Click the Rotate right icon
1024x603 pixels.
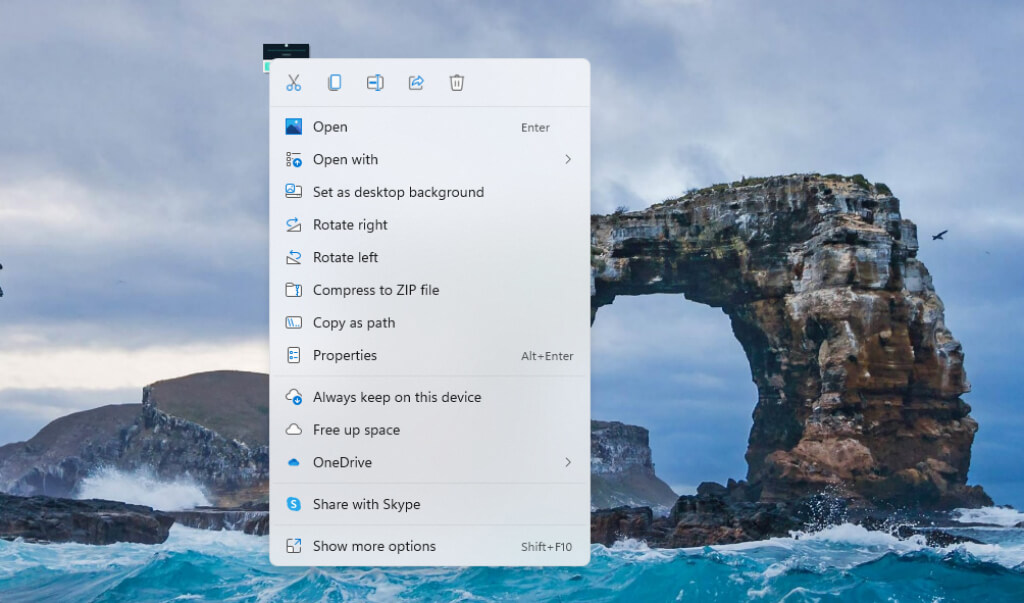(294, 225)
